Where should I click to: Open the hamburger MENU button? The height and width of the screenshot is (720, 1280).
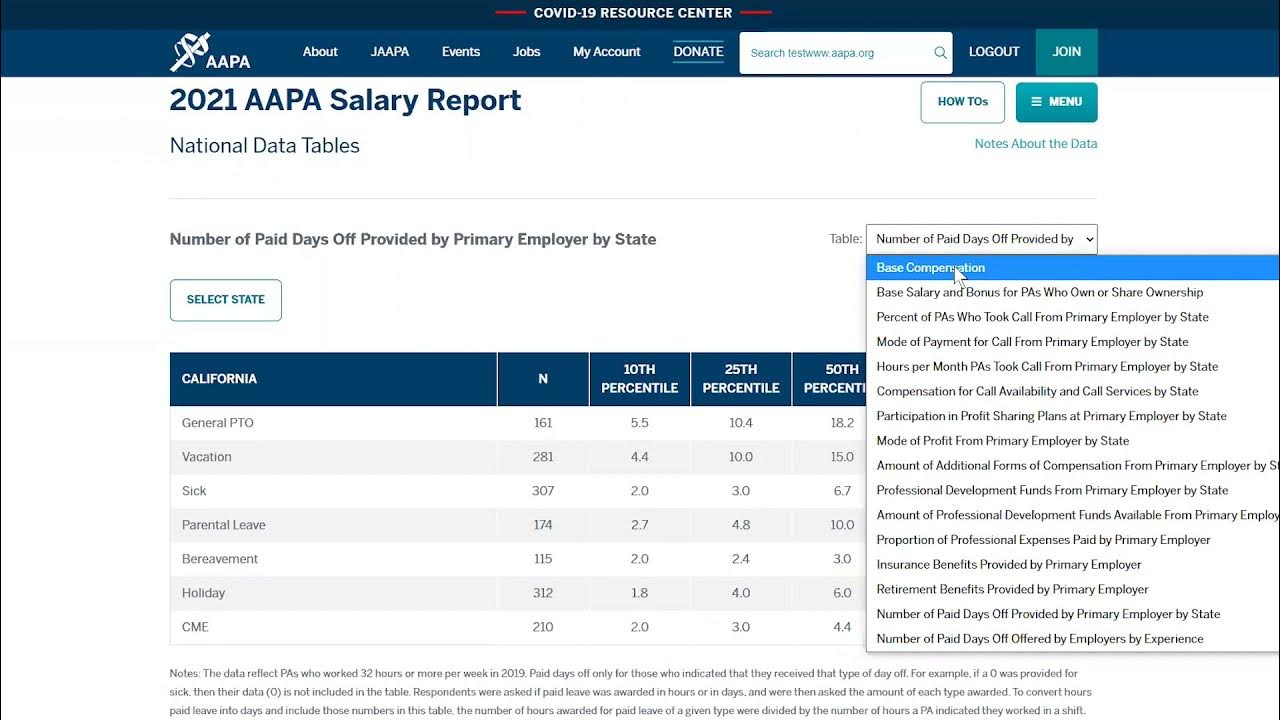tap(1056, 102)
